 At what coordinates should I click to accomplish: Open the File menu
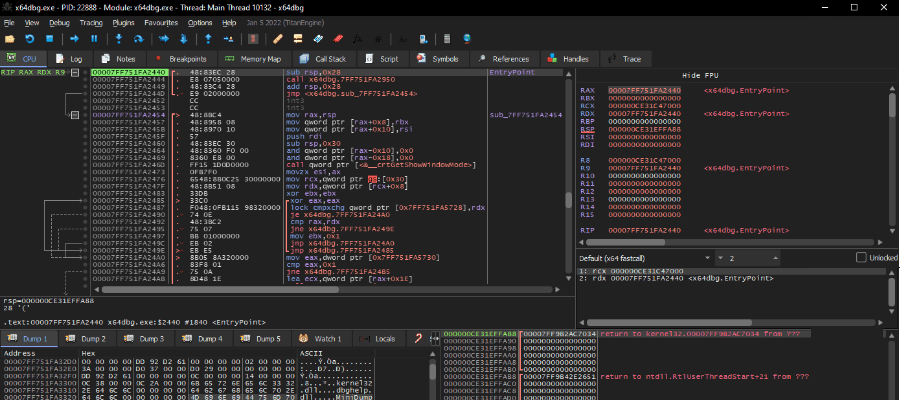9,23
